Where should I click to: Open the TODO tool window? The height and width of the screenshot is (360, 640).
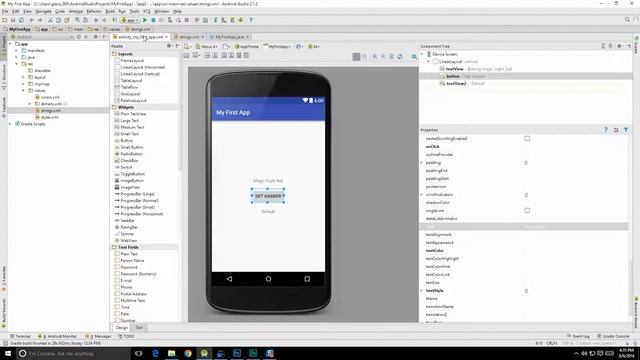tap(126, 336)
